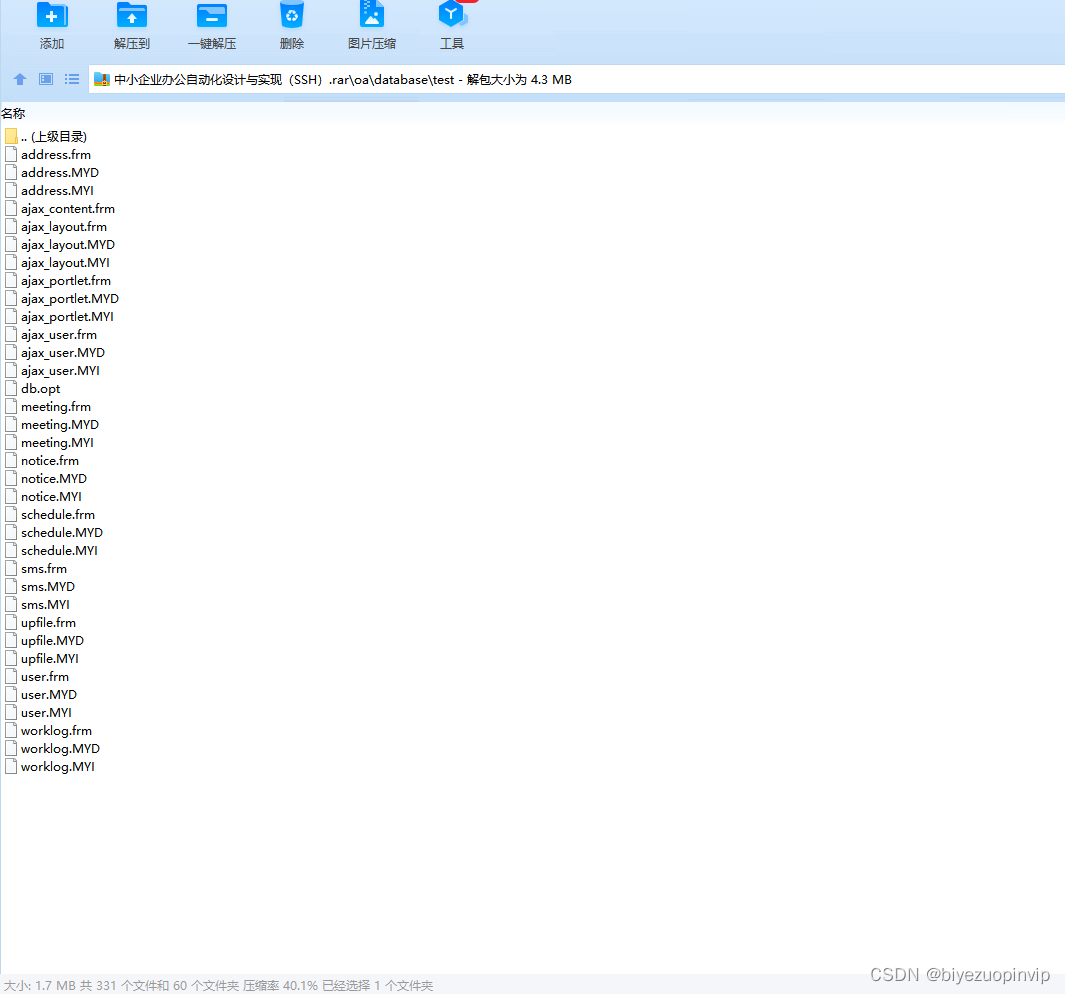Select file user.MYI
The height and width of the screenshot is (994, 1065).
click(46, 713)
